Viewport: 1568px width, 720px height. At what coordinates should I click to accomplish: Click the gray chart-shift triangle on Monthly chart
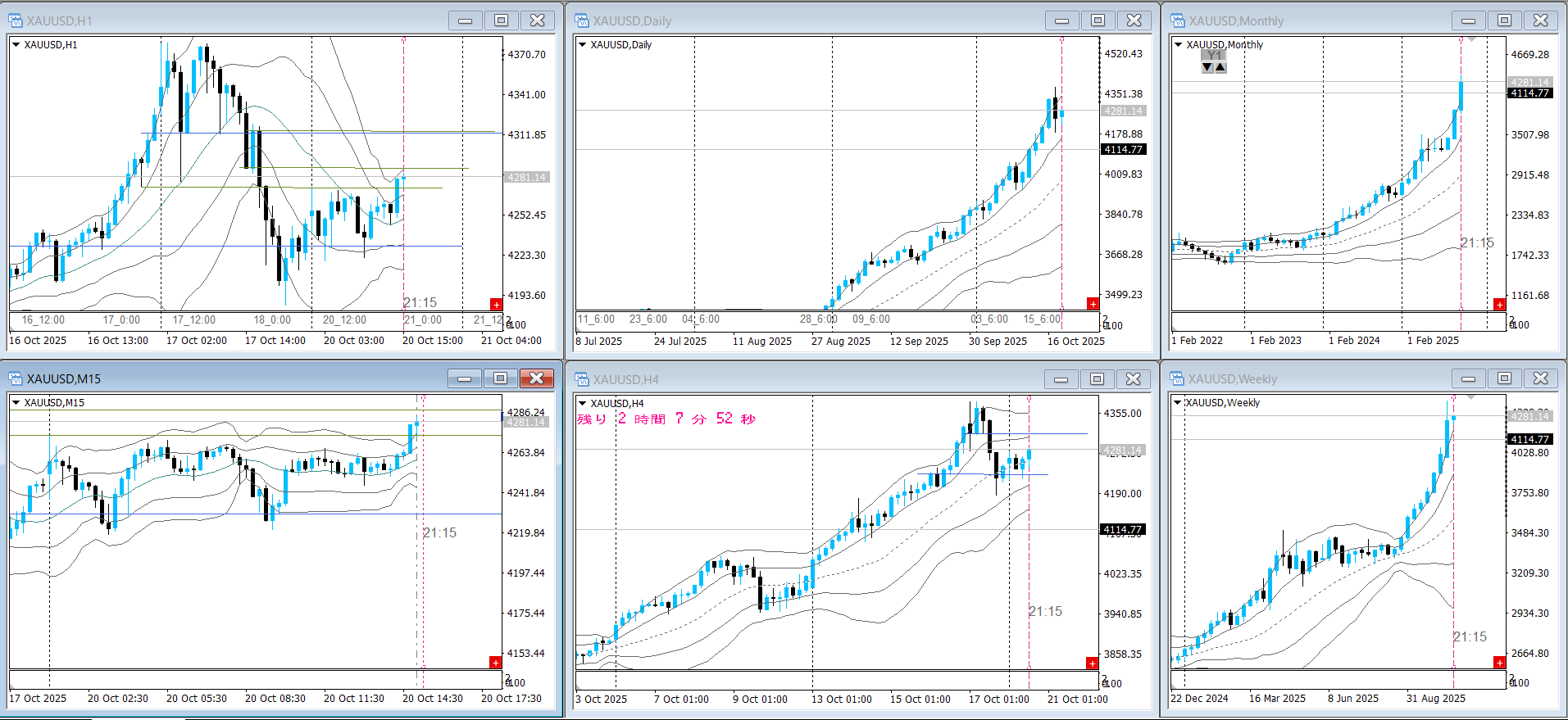pos(1471,39)
